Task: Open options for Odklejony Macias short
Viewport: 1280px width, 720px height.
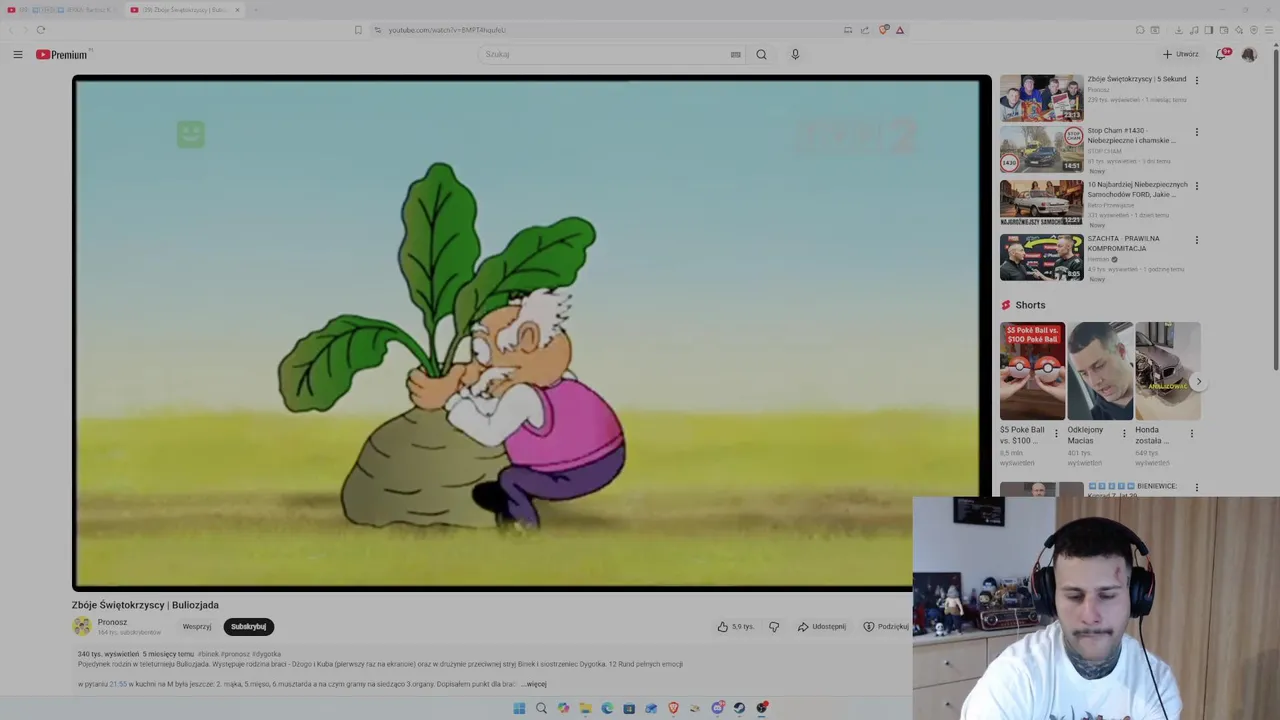Action: tap(1124, 434)
